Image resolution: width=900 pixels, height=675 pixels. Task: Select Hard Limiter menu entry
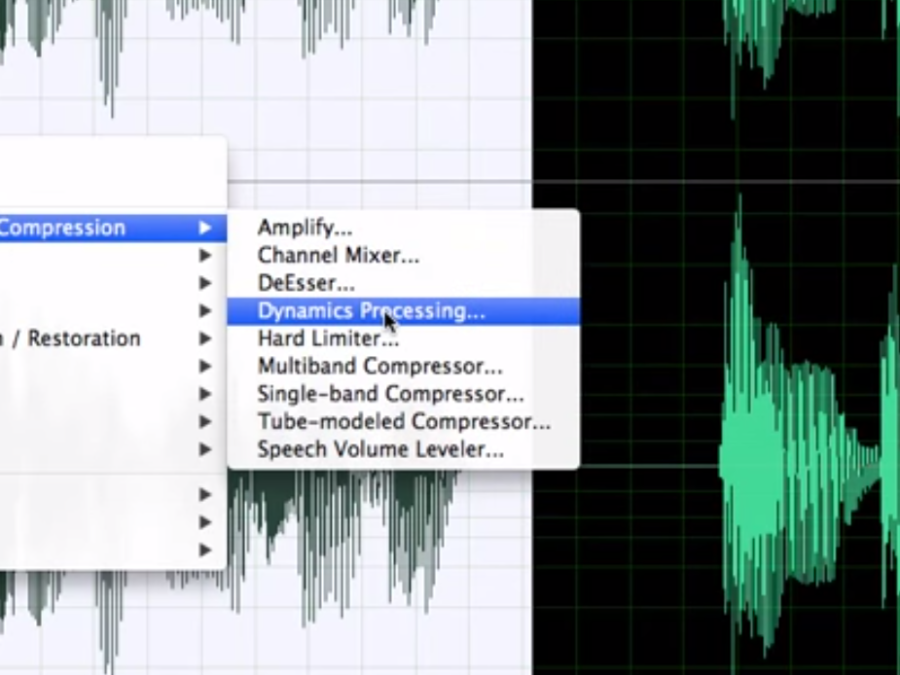(x=327, y=339)
